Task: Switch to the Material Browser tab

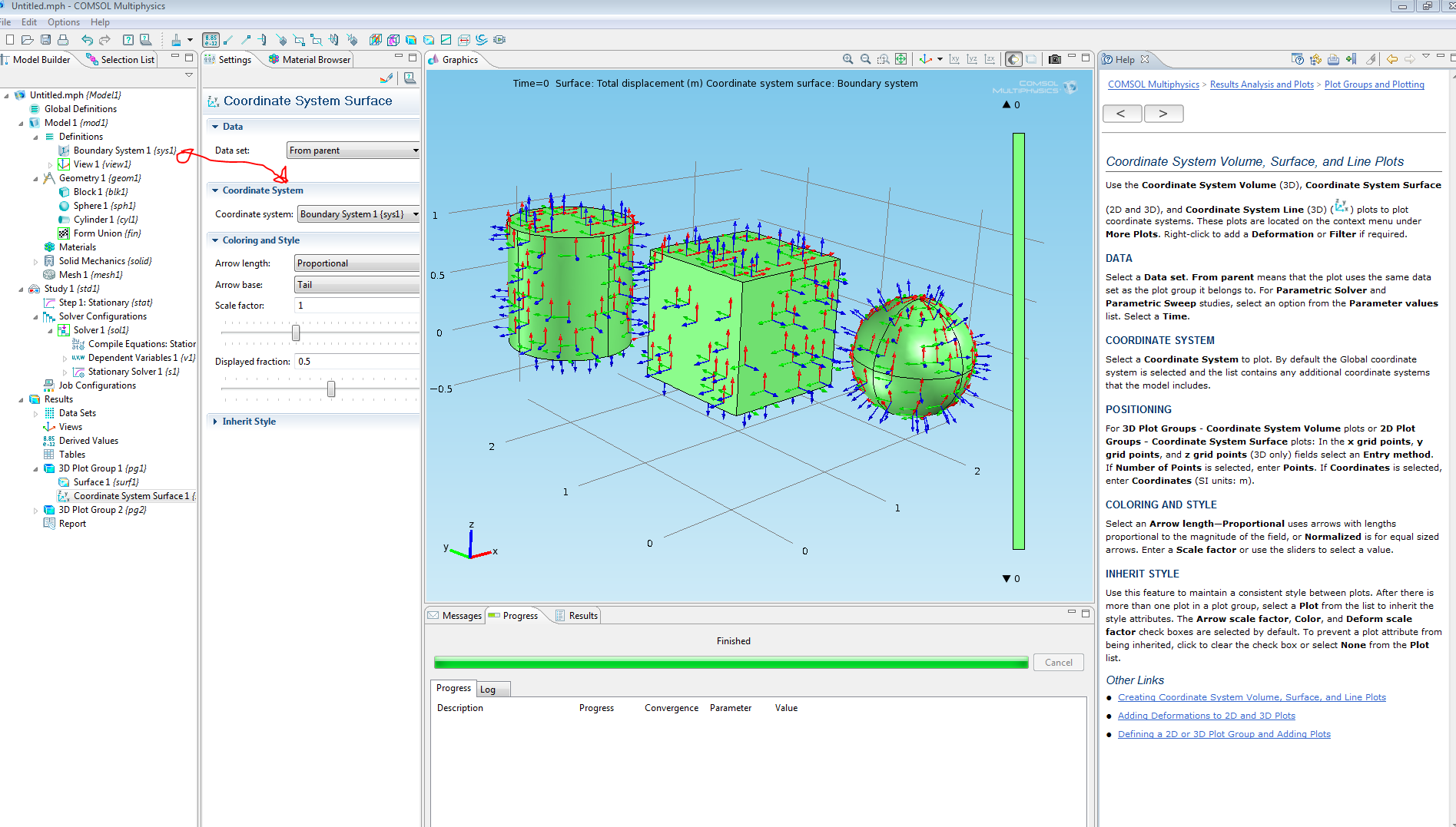Action: click(309, 59)
